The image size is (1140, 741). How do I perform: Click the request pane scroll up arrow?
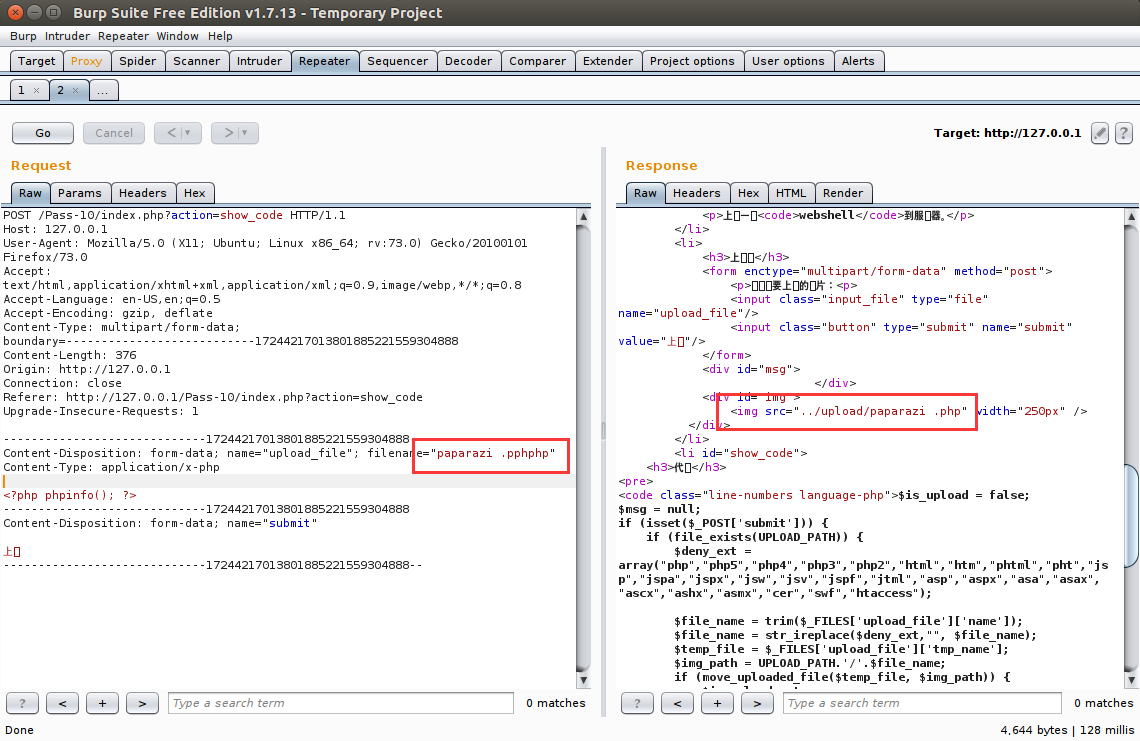click(x=583, y=216)
